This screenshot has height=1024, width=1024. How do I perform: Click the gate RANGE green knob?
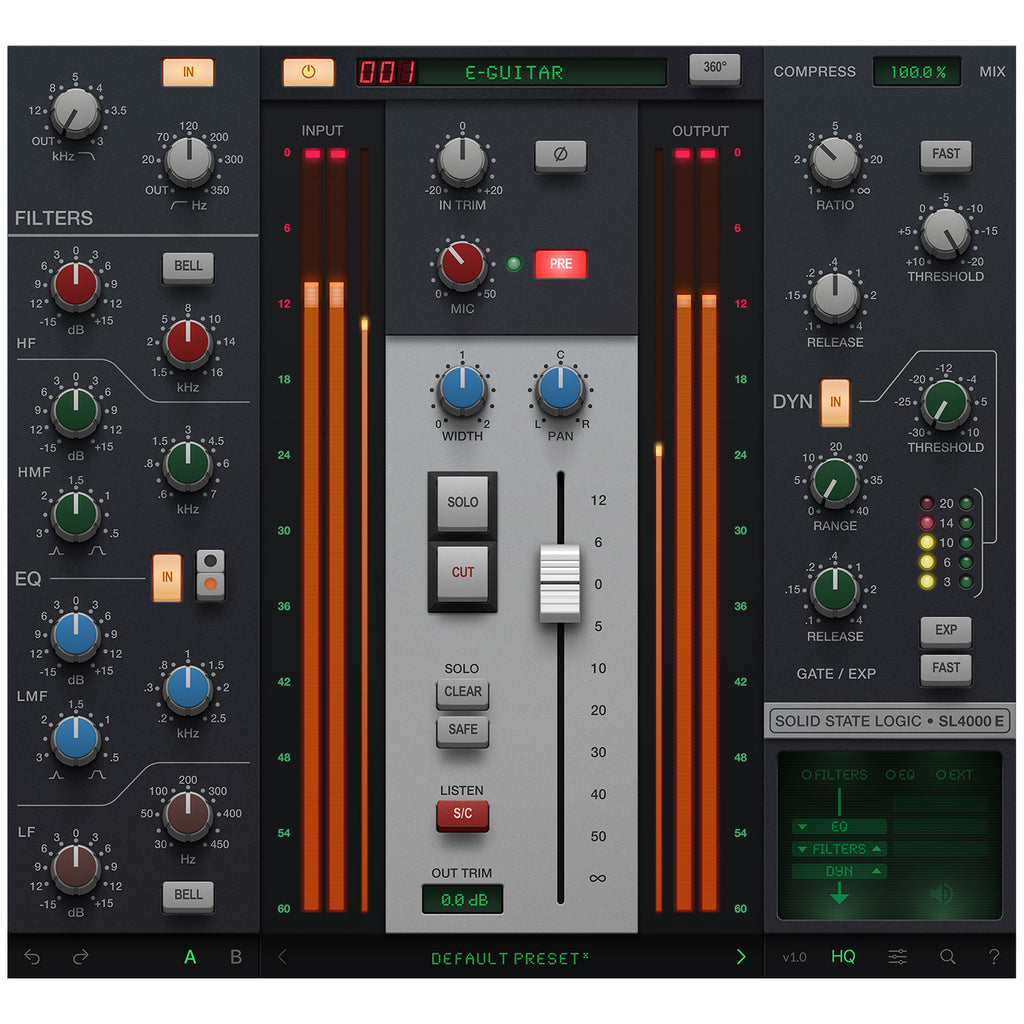pyautogui.click(x=835, y=481)
